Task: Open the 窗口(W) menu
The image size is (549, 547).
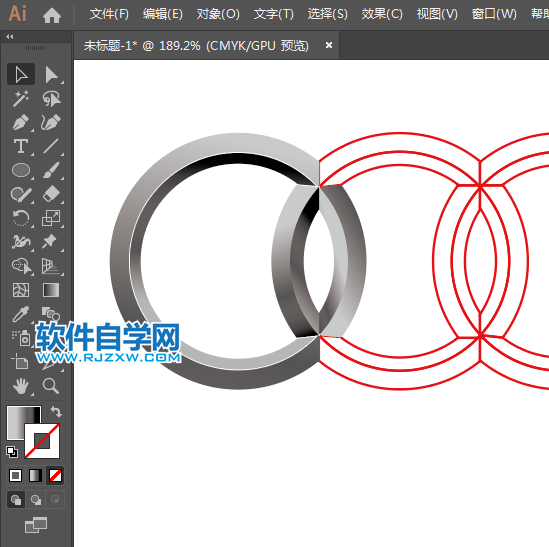Action: 494,14
